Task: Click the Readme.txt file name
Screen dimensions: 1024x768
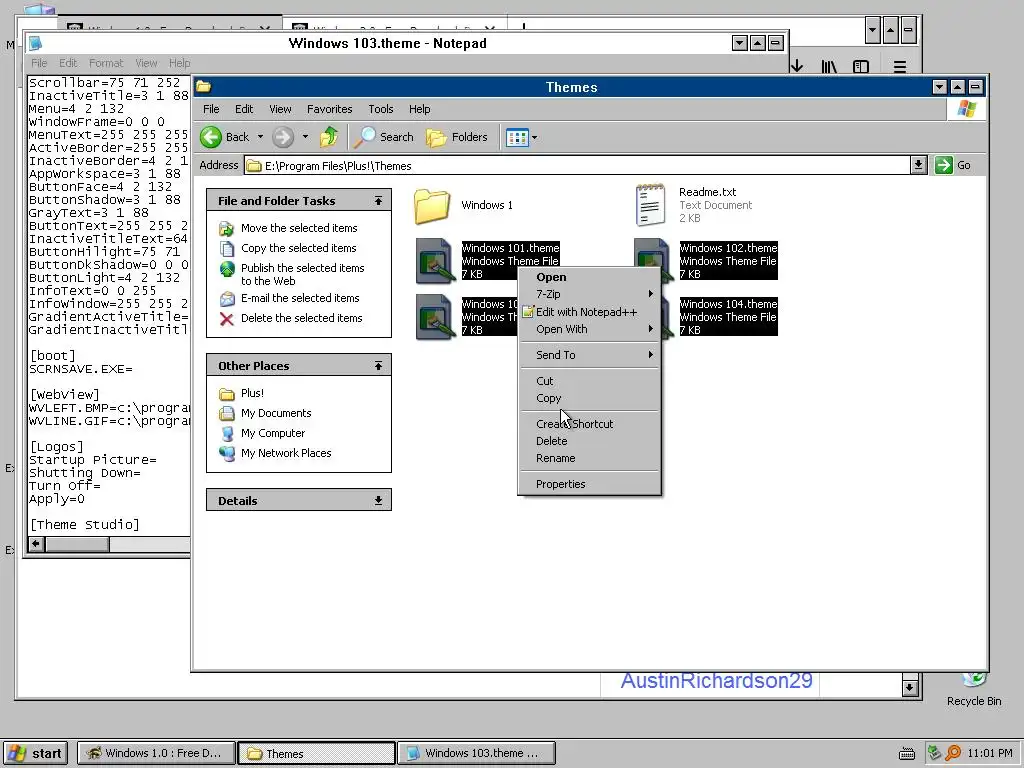Action: pyautogui.click(x=707, y=192)
